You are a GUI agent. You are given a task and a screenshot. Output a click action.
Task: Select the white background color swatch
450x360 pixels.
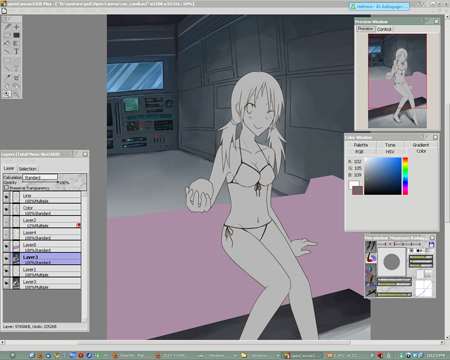(x=353, y=184)
